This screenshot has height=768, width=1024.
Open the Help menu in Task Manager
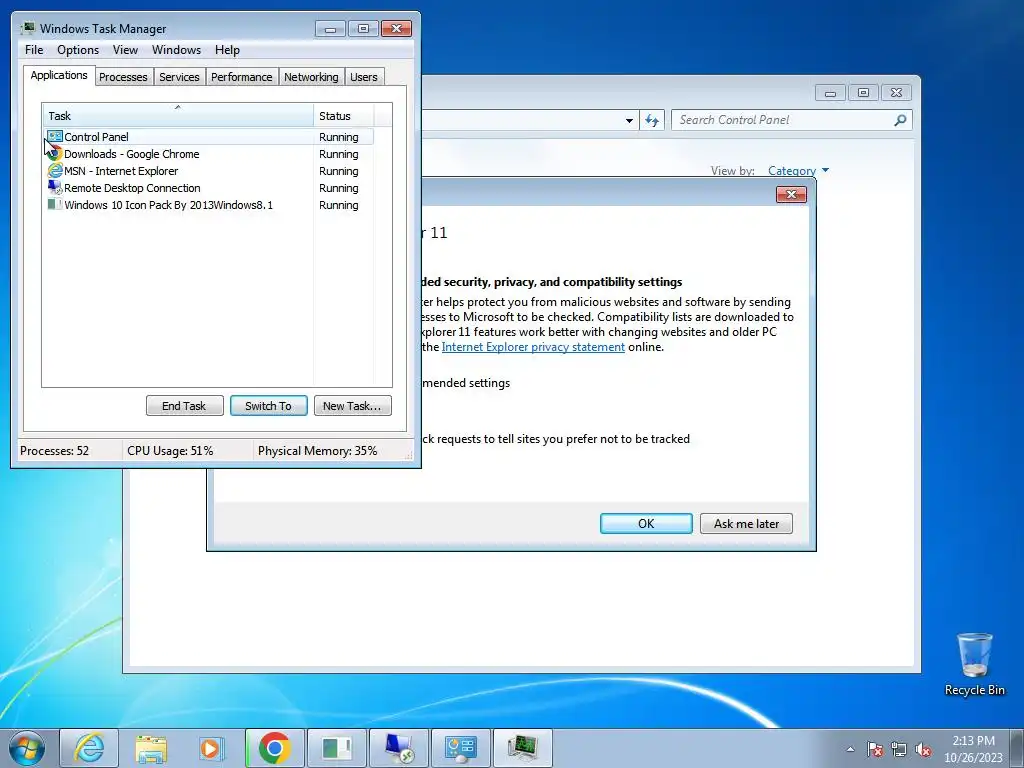[227, 50]
